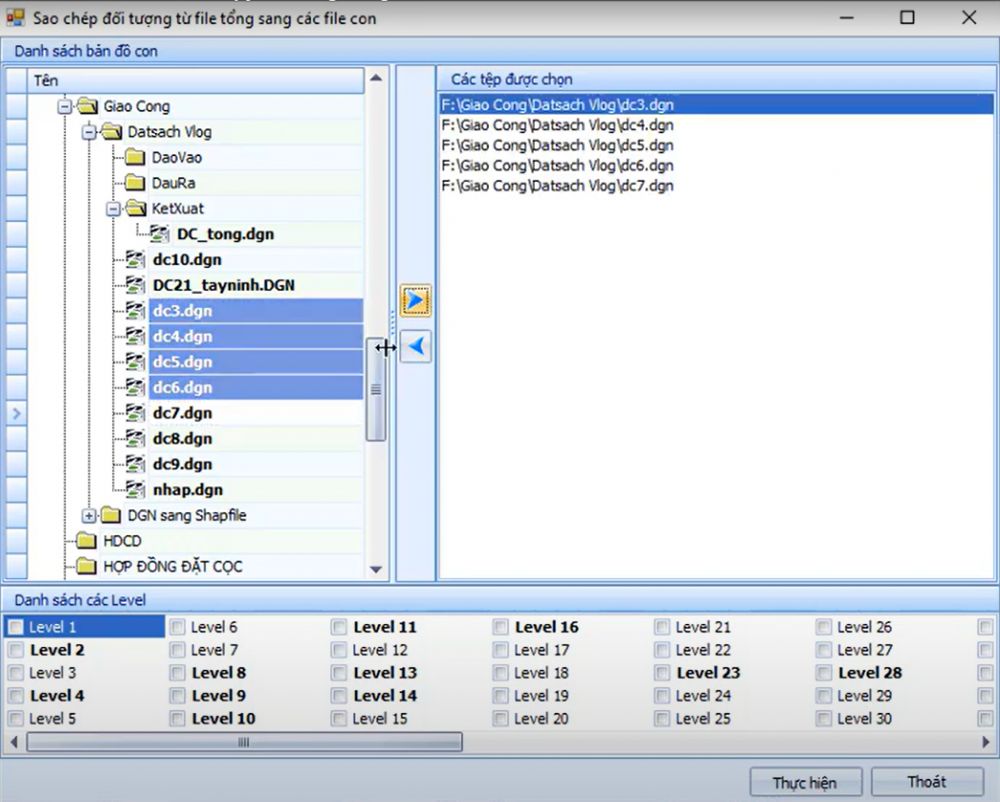Uncheck the Level 1 checkbox

pyautogui.click(x=15, y=626)
